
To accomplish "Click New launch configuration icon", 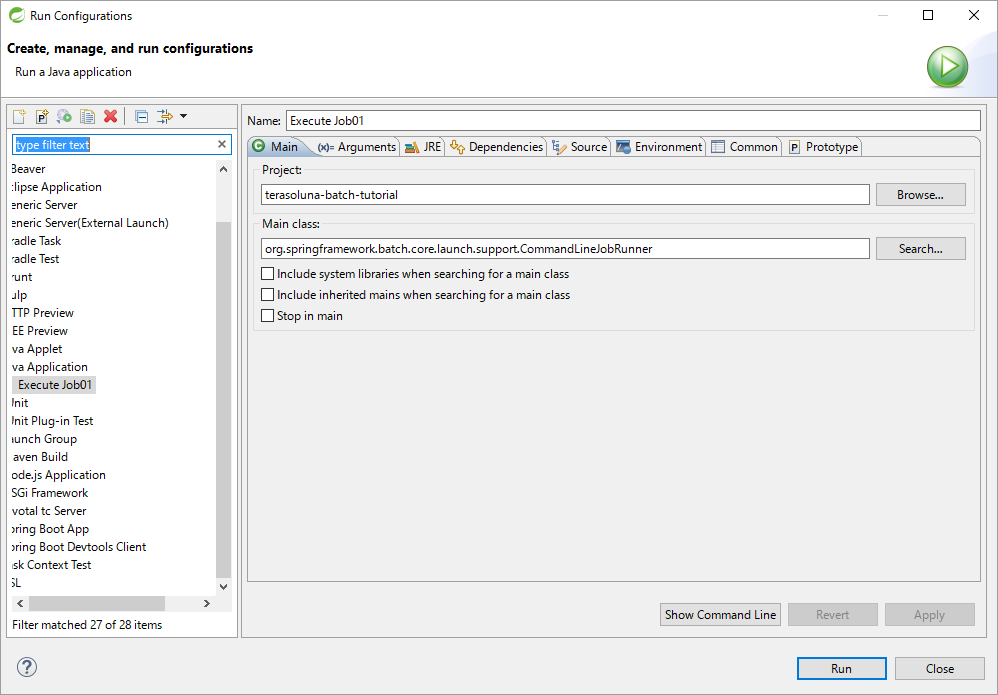I will coord(19,117).
